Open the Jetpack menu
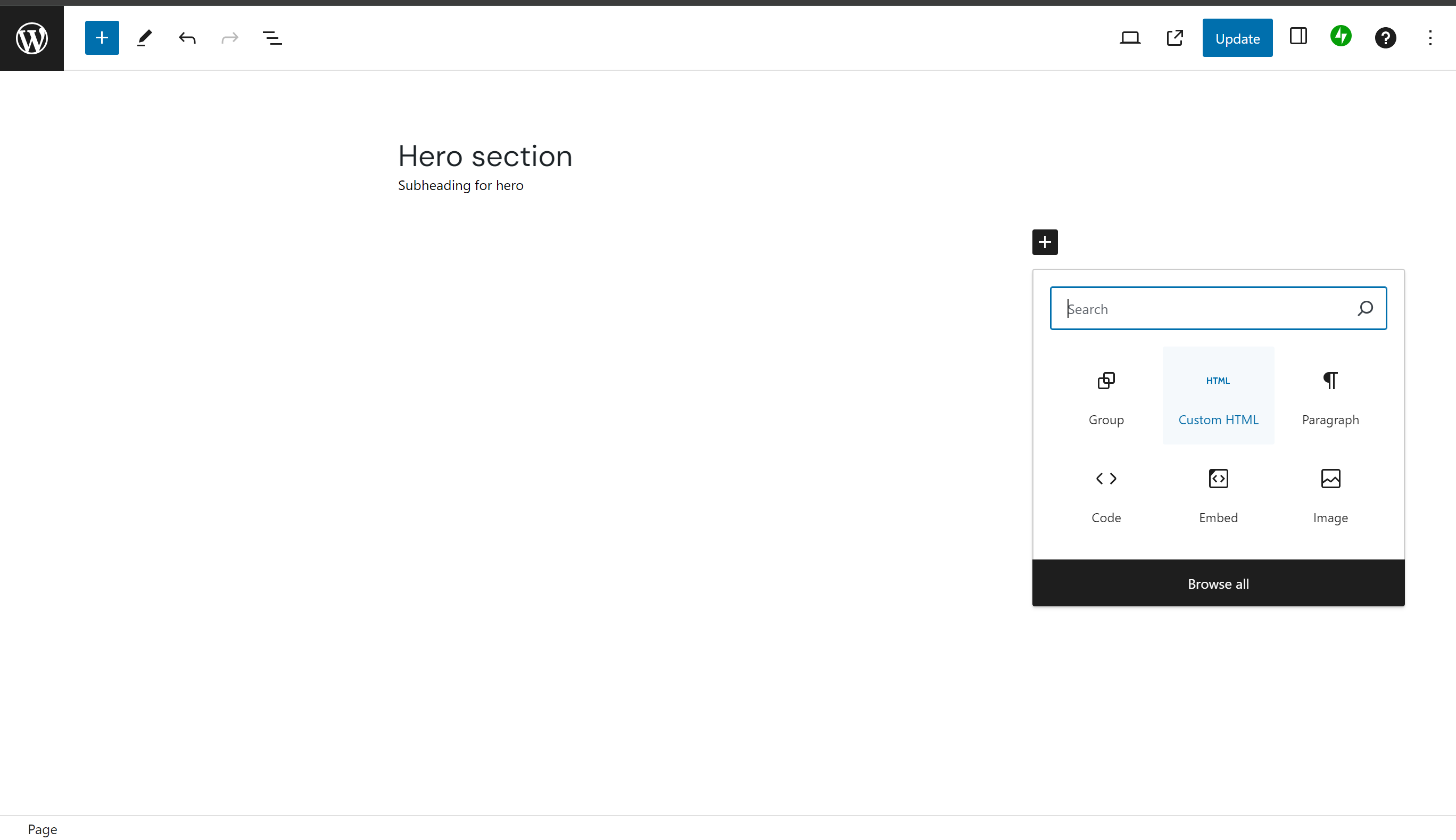The width and height of the screenshot is (1456, 840). point(1340,36)
